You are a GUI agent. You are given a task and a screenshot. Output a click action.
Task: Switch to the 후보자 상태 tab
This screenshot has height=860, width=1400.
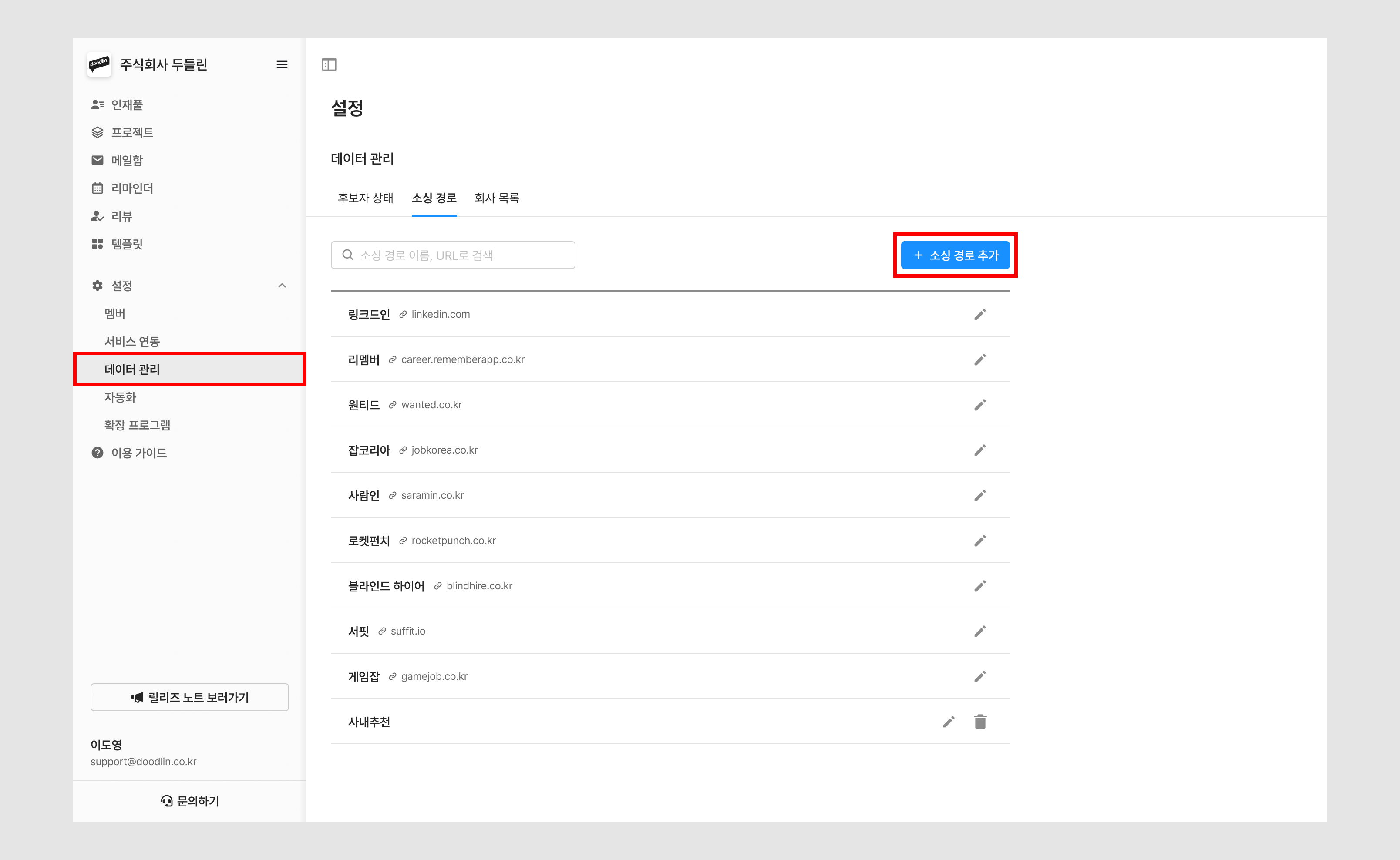(x=365, y=198)
